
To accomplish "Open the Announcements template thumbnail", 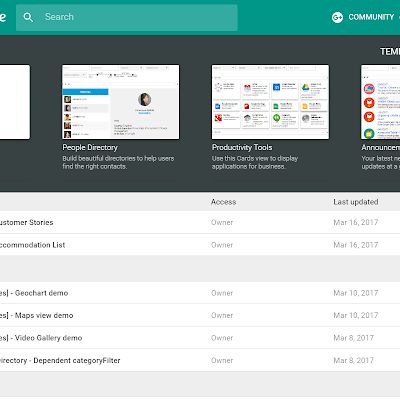I will [x=380, y=102].
